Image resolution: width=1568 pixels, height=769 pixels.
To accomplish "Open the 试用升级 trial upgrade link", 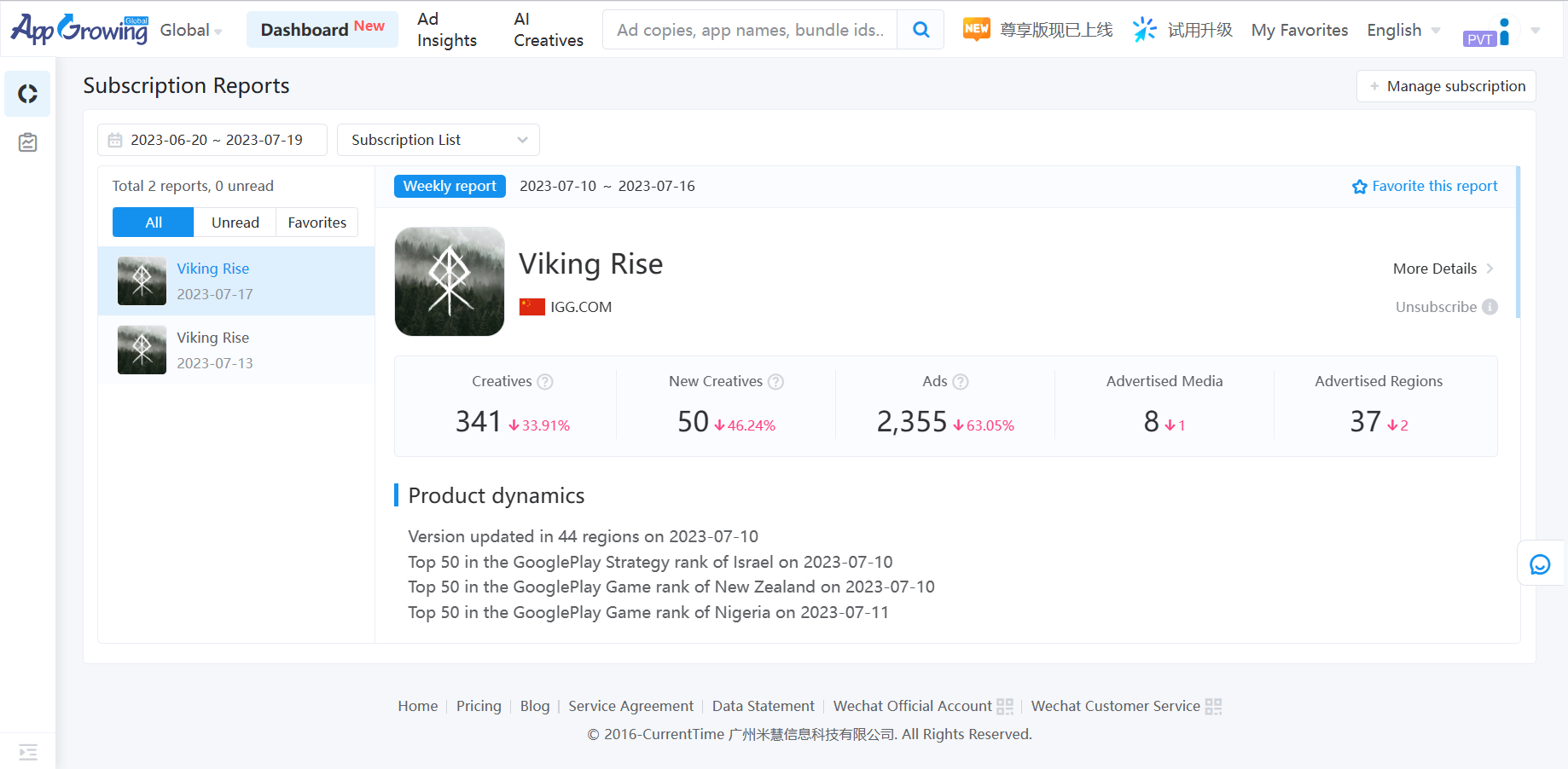I will coord(1200,30).
